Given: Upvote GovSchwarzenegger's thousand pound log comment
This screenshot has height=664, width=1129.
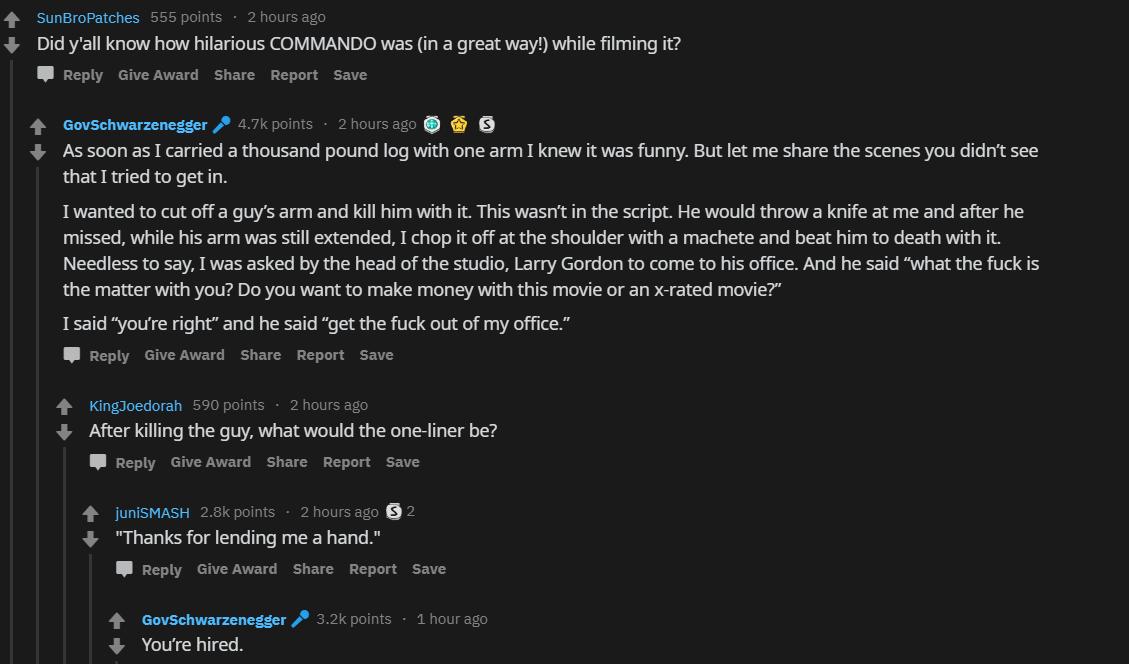Looking at the screenshot, I should tap(38, 127).
